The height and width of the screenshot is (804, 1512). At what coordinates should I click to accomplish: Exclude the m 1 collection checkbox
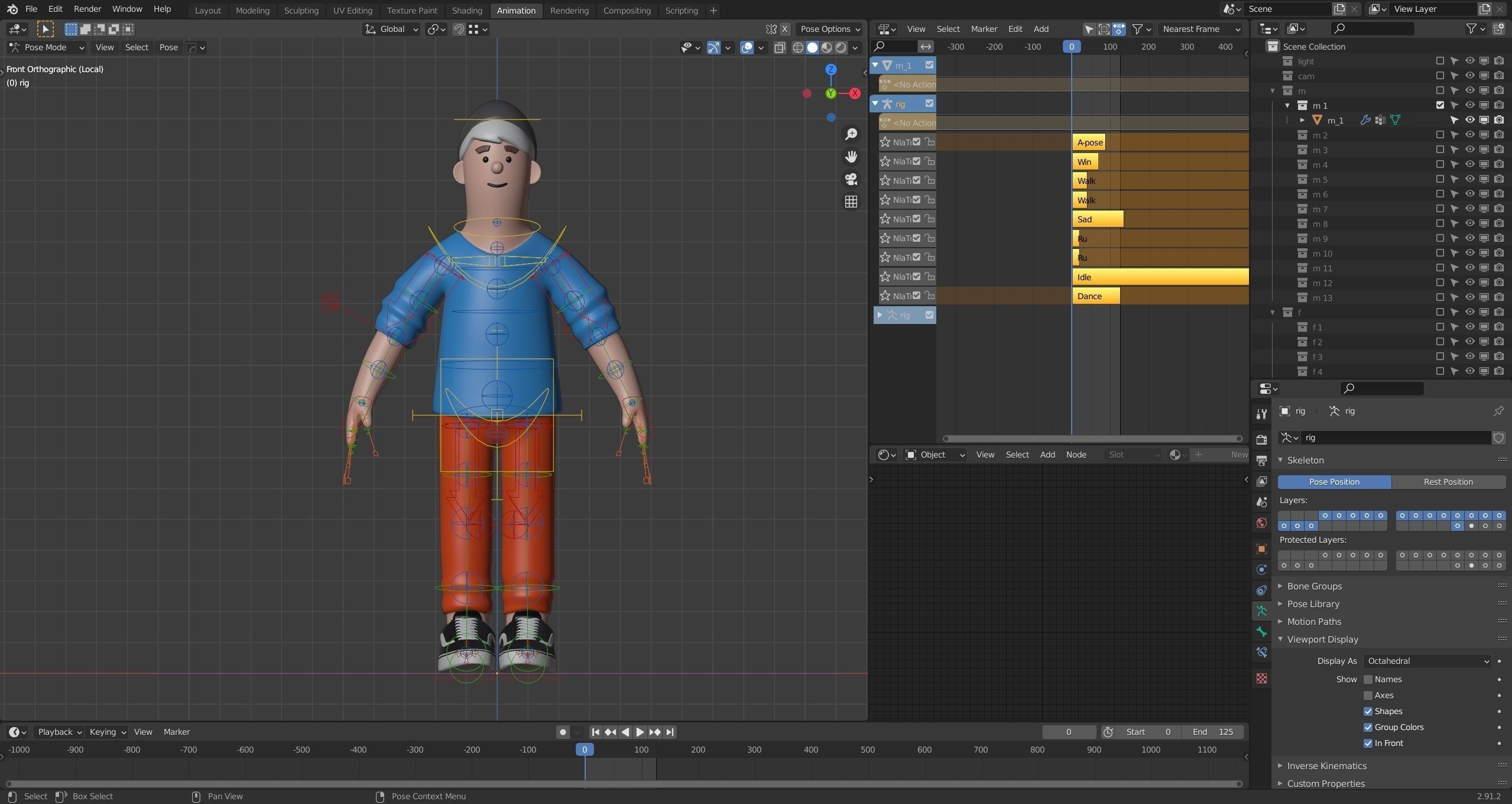click(1440, 105)
